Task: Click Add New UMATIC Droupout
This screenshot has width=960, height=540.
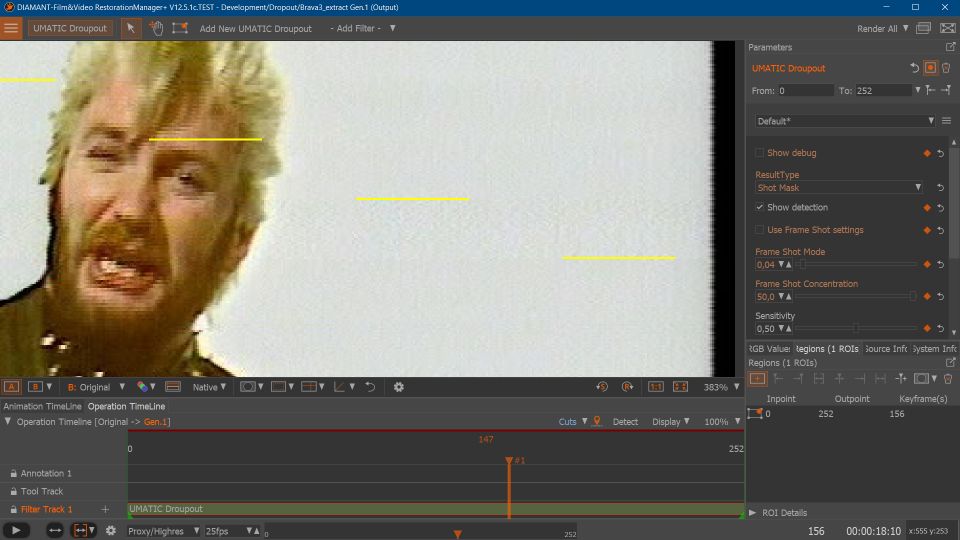Action: coord(255,29)
